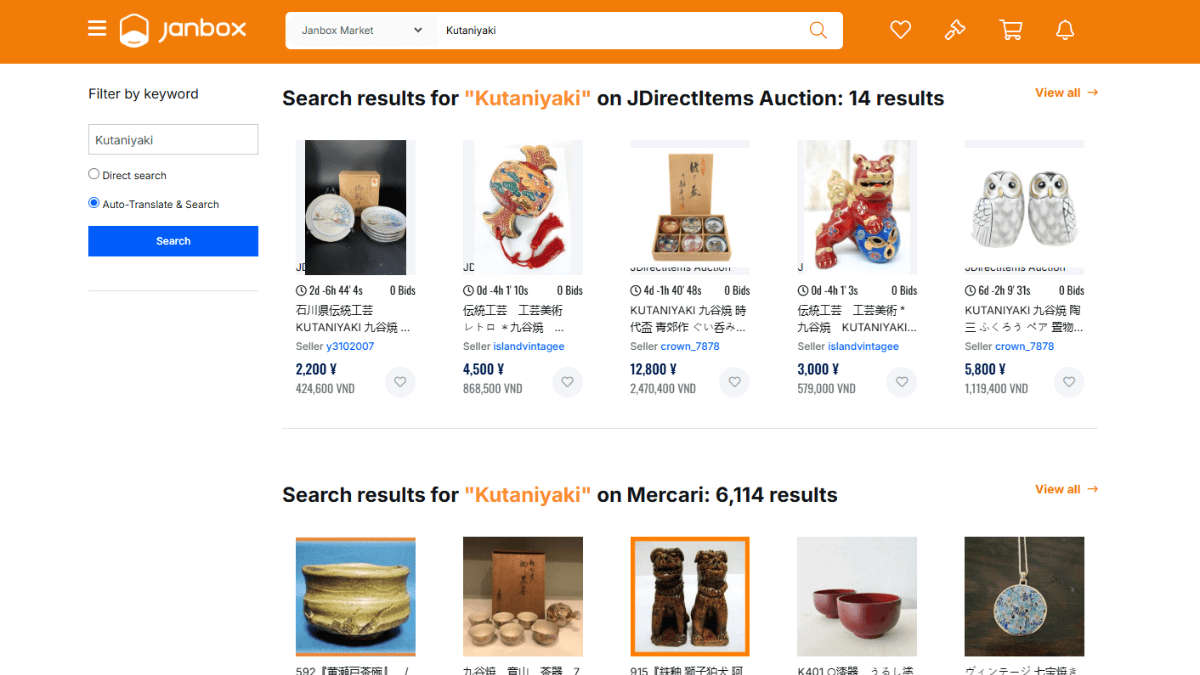Open the auction gavel icon
This screenshot has width=1200, height=675.
coord(955,30)
